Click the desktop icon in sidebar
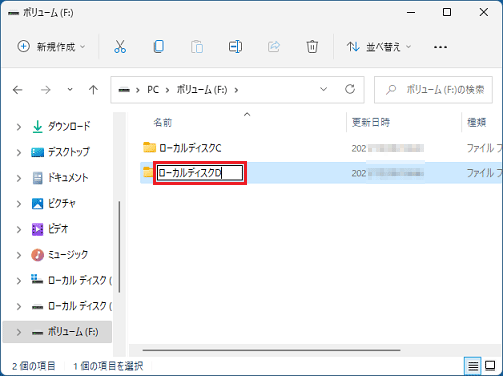The image size is (503, 376). (37, 152)
